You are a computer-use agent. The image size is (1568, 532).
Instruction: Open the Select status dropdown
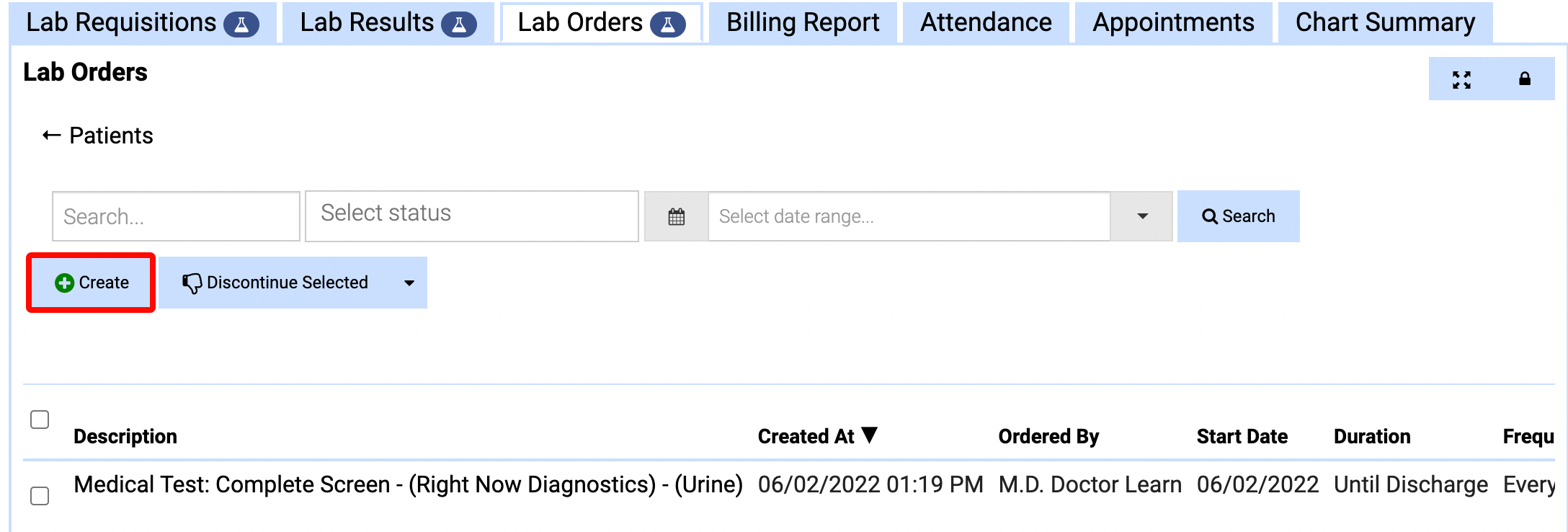472,216
